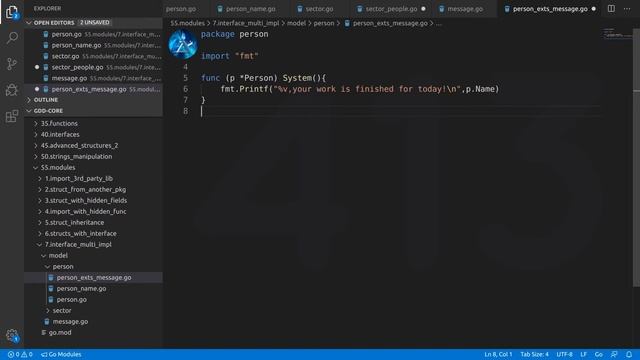Viewport: 640px width, 360px height.
Task: Select person_exts_message.go in the file tree
Action: (93, 278)
